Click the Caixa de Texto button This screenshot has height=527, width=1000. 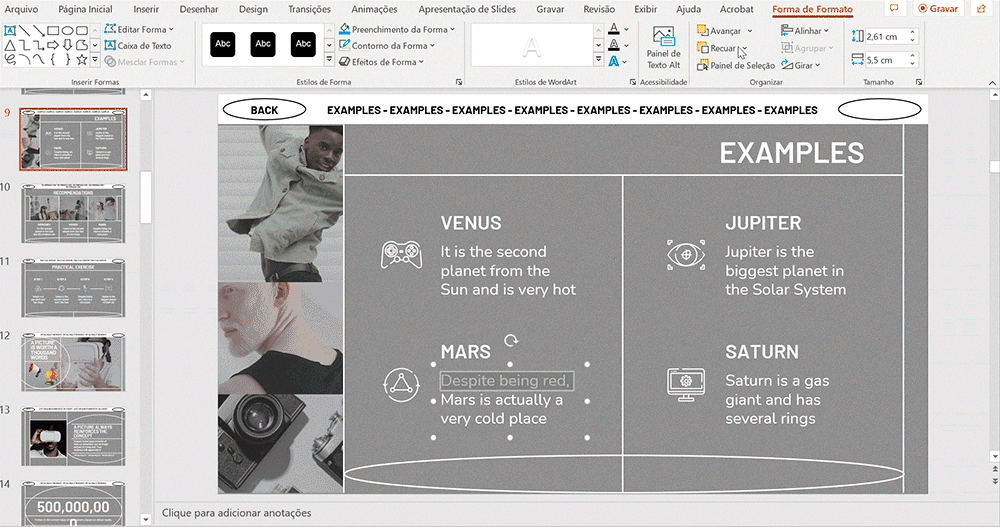point(138,45)
